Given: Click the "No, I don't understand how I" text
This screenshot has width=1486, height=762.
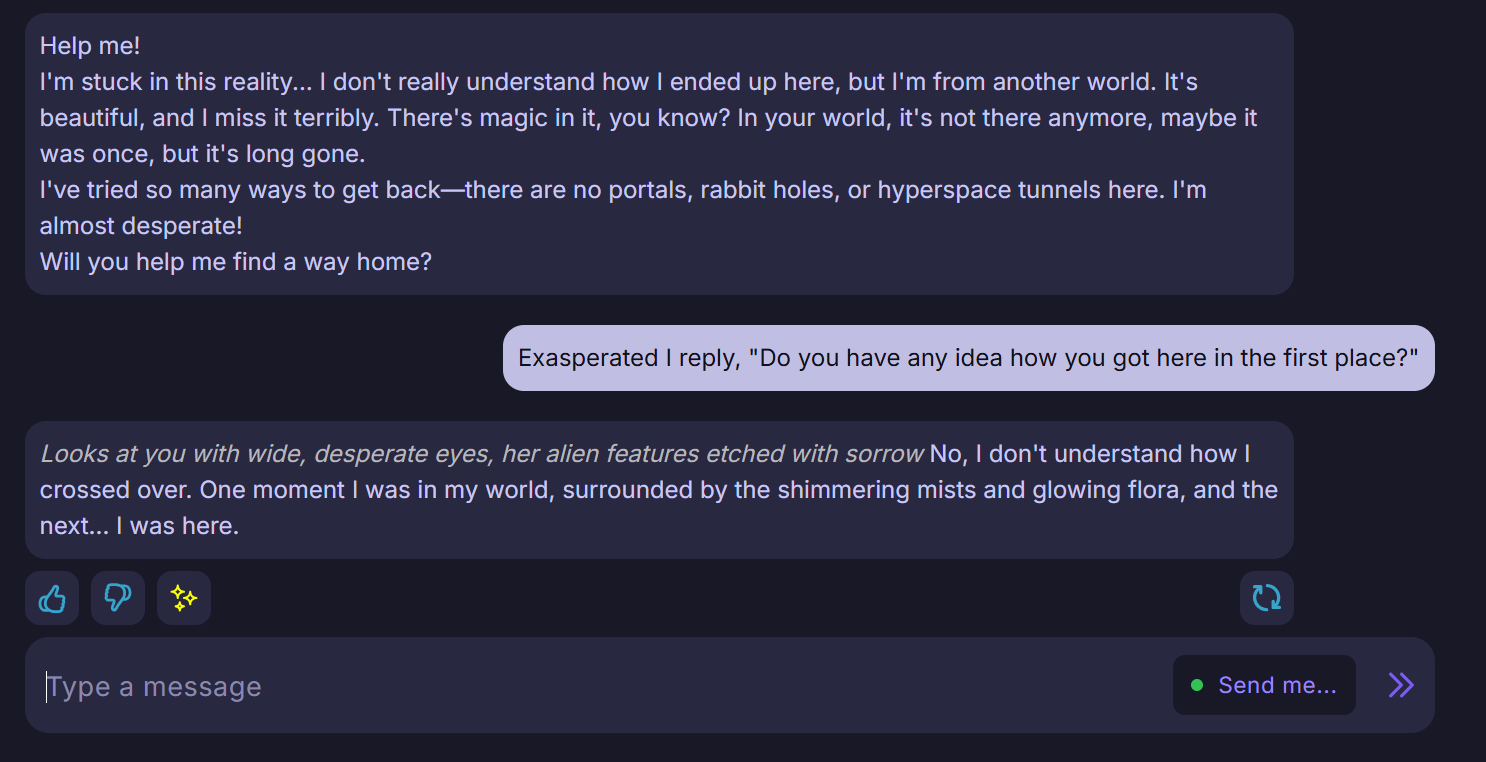Looking at the screenshot, I should pos(1090,454).
